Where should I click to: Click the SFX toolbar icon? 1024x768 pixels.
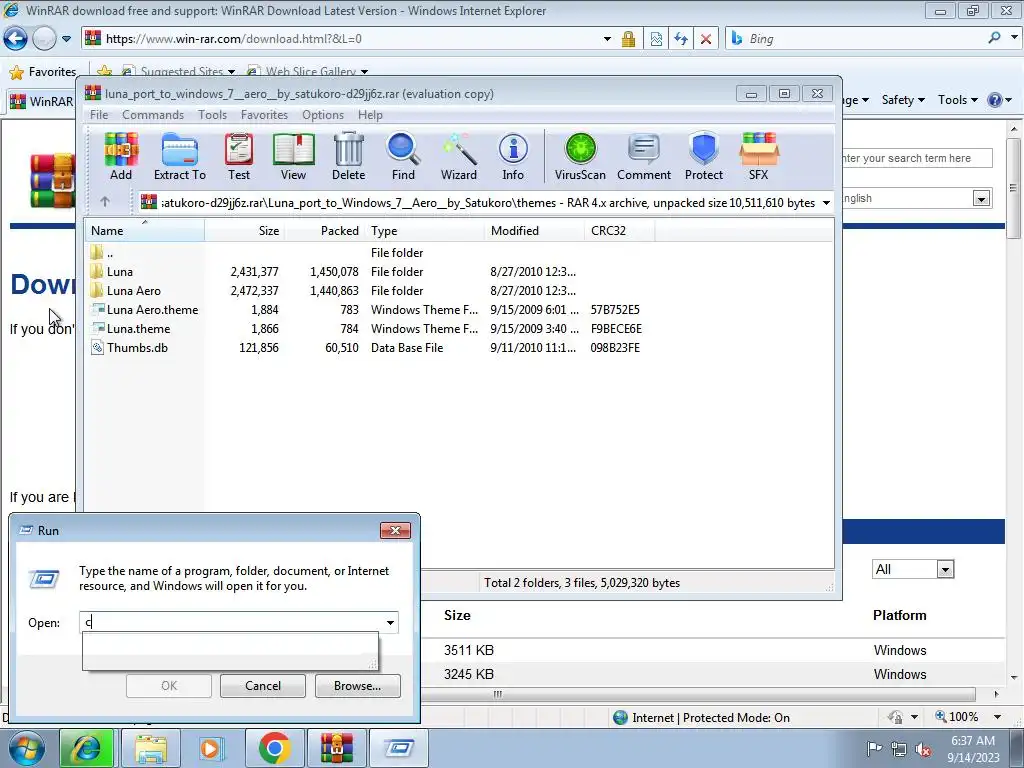tap(759, 156)
